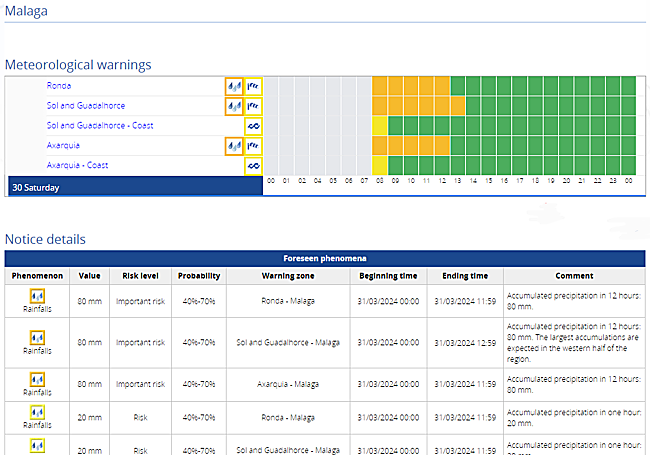Viewport: 650px width, 455px height.
Task: Click the wind warning icon for Axarquia
Action: [x=254, y=146]
